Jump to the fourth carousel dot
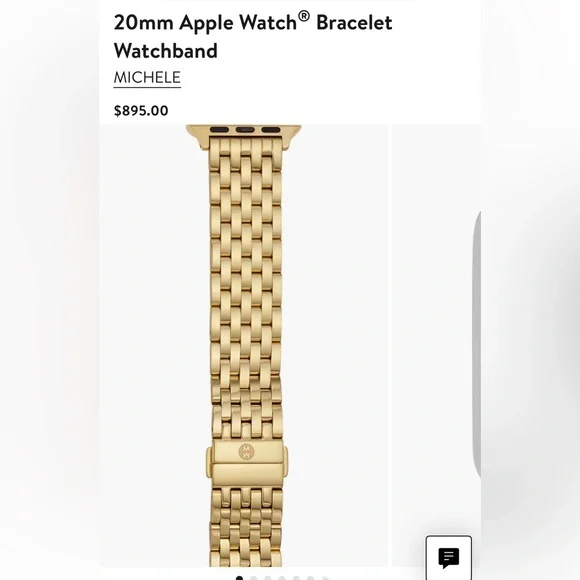The height and width of the screenshot is (580, 580). [282, 578]
